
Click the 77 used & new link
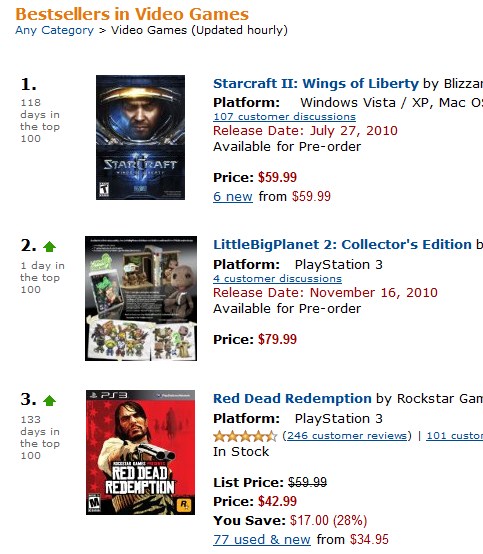262,540
